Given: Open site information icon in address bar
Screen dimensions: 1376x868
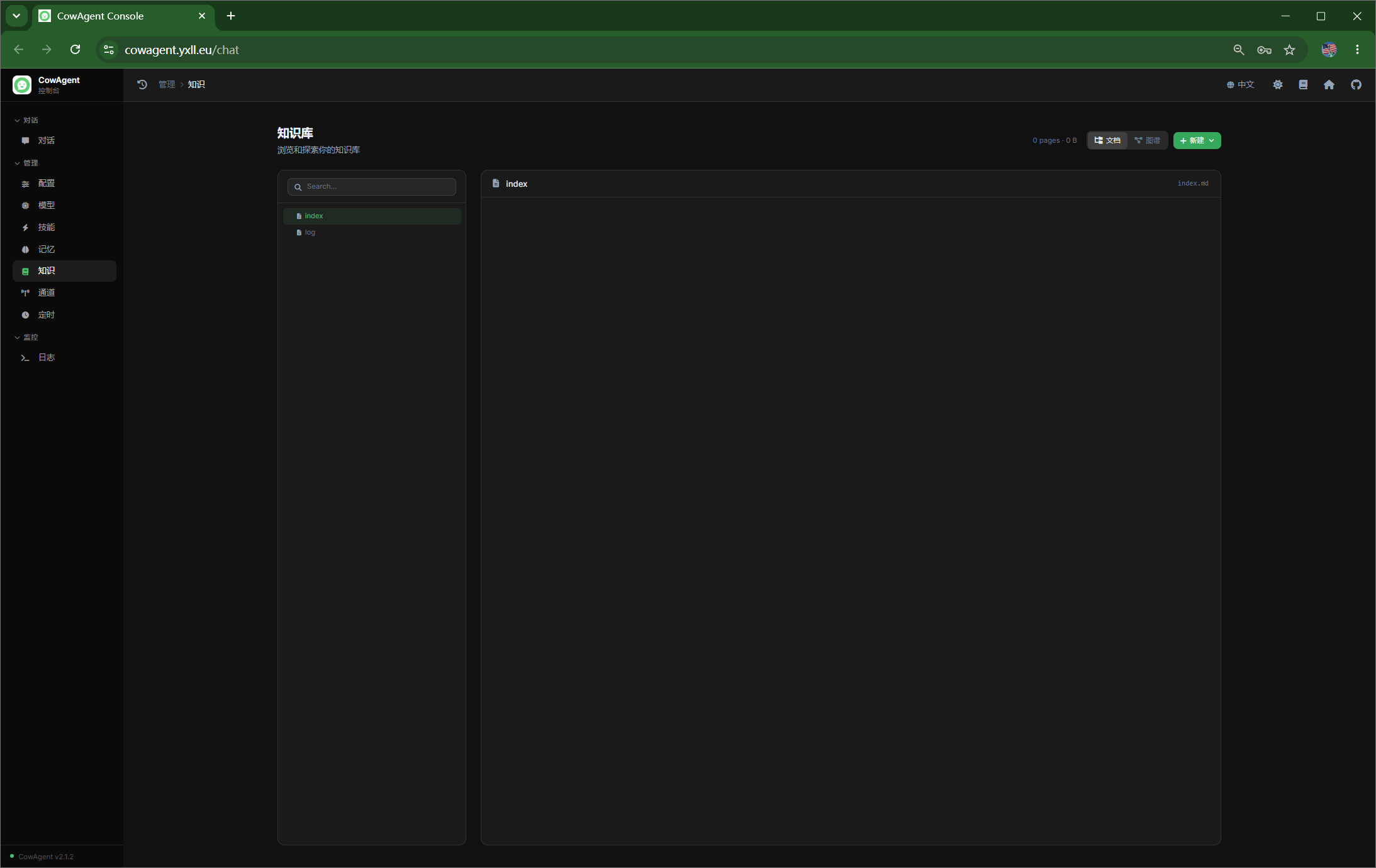Looking at the screenshot, I should point(109,50).
